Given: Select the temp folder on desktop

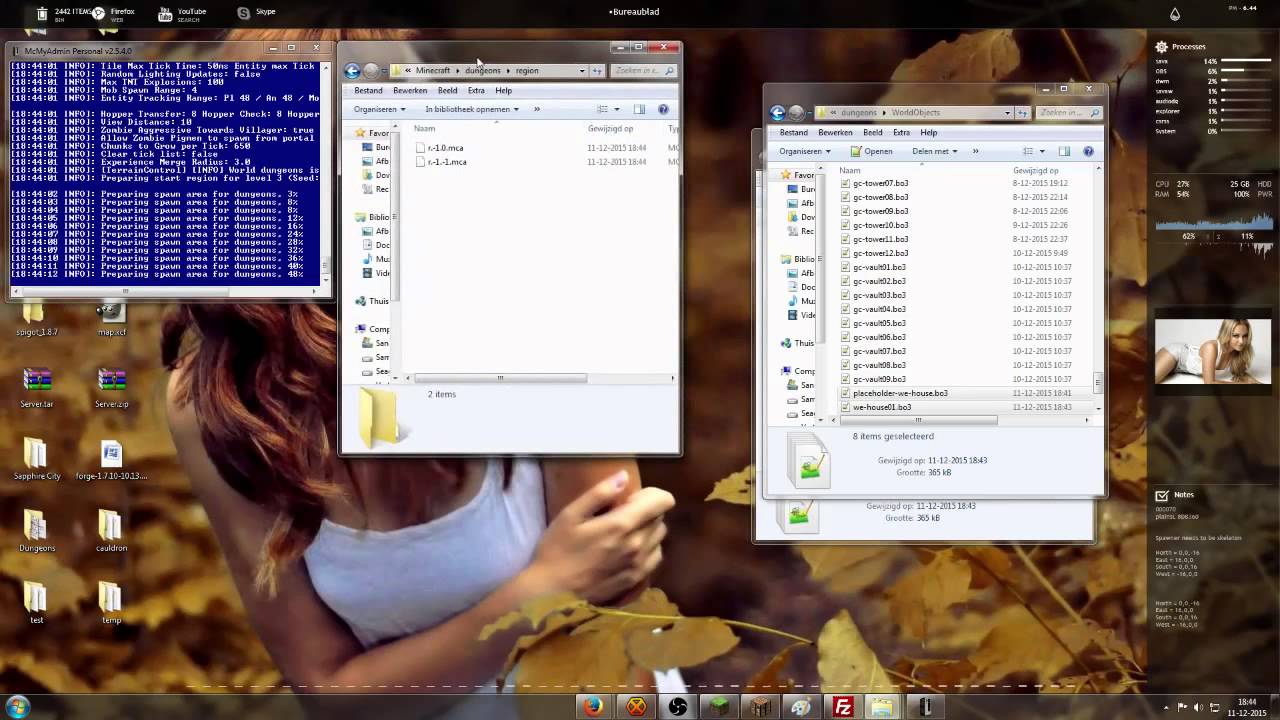Looking at the screenshot, I should click(111, 604).
